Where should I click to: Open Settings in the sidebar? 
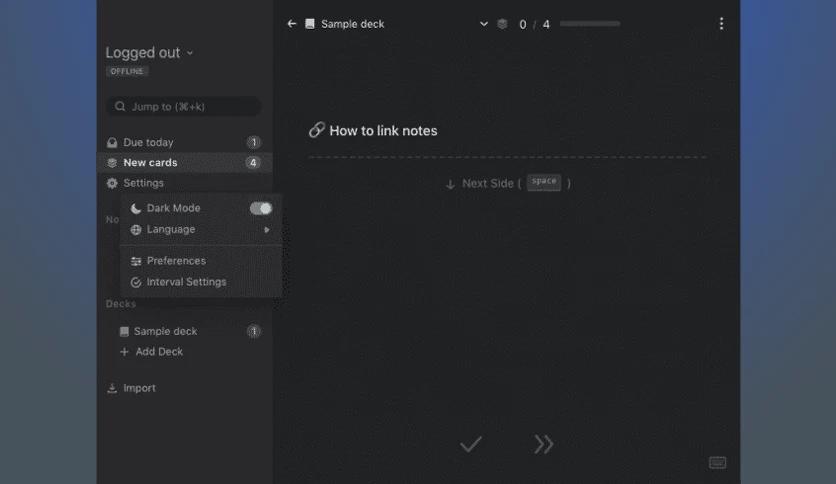(x=184, y=183)
